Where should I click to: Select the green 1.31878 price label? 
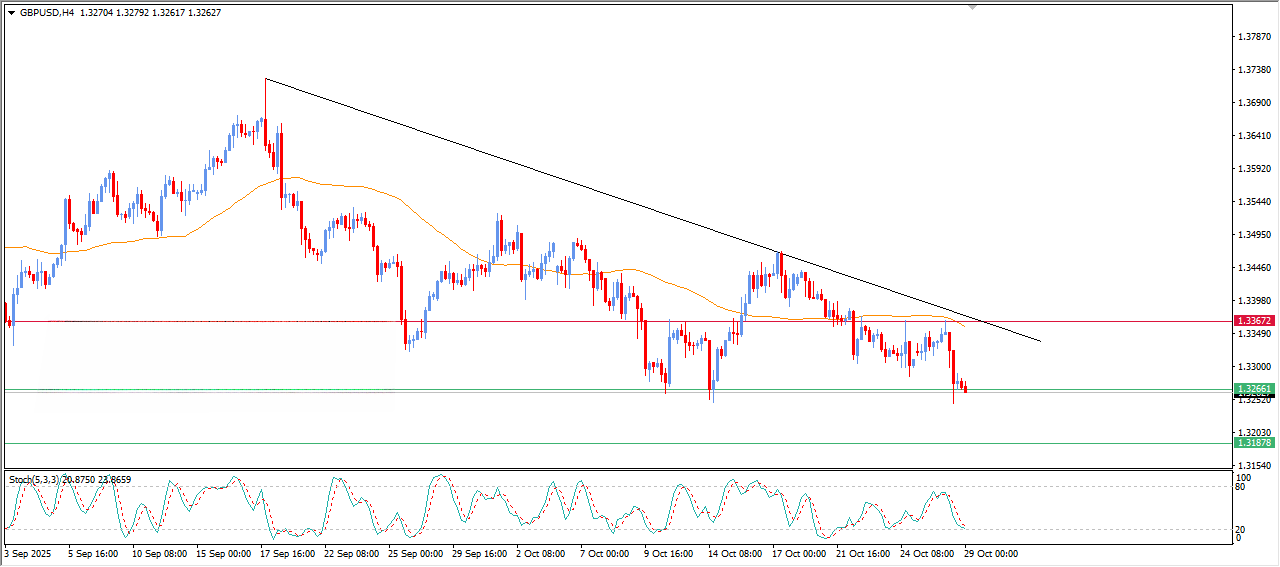pyautogui.click(x=1253, y=443)
